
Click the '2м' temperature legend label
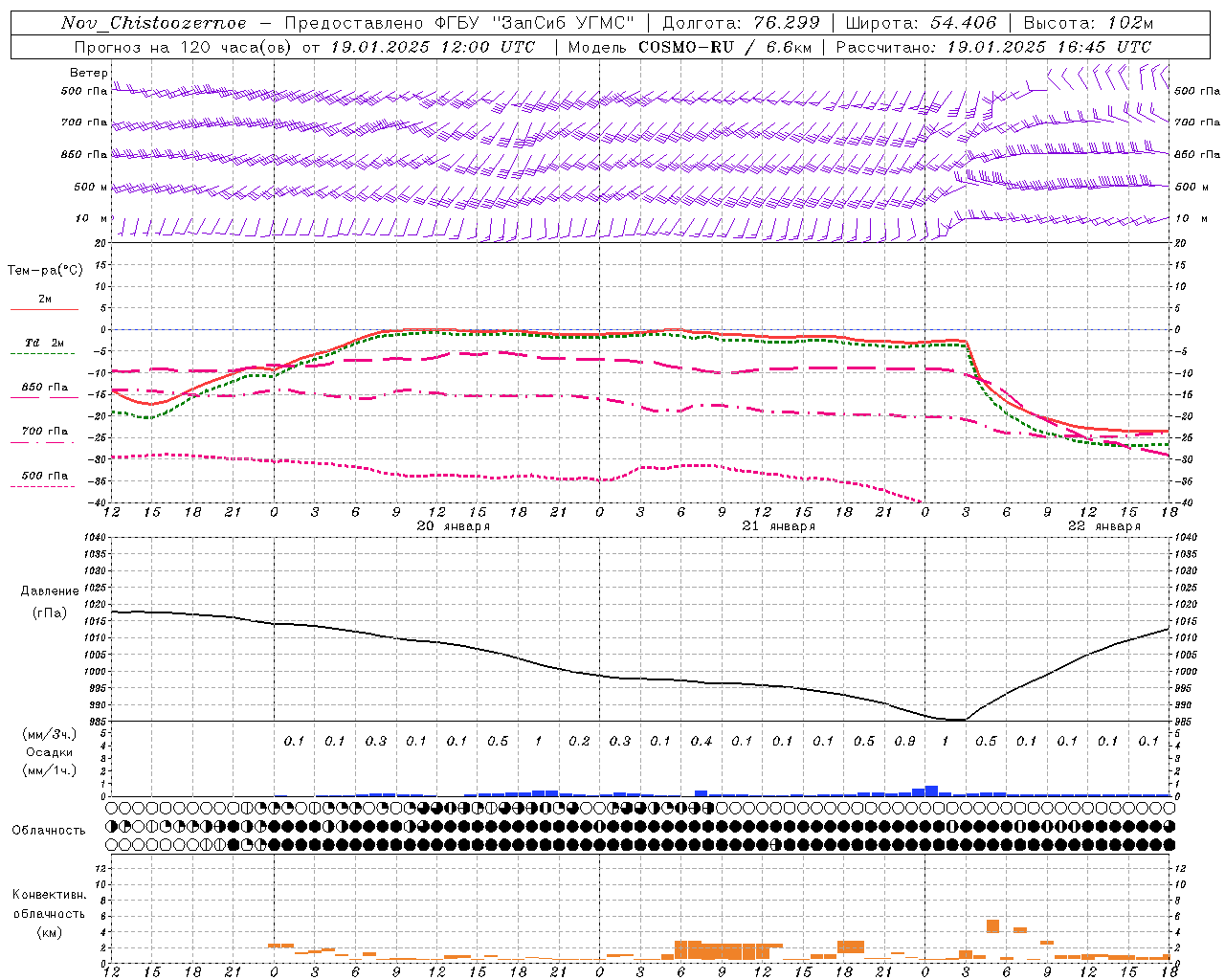coord(45,299)
